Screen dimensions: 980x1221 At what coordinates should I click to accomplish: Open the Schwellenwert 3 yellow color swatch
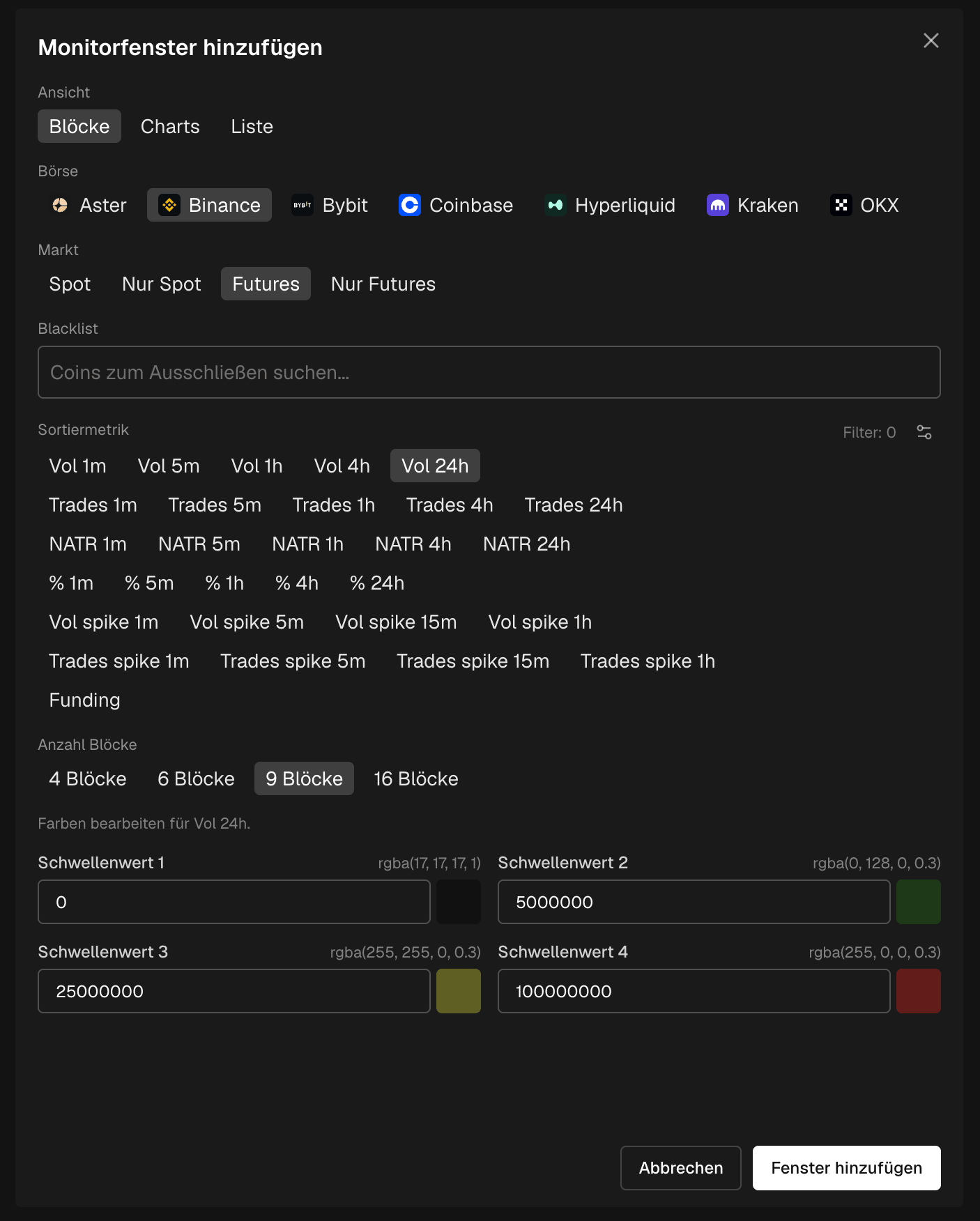pyautogui.click(x=459, y=991)
